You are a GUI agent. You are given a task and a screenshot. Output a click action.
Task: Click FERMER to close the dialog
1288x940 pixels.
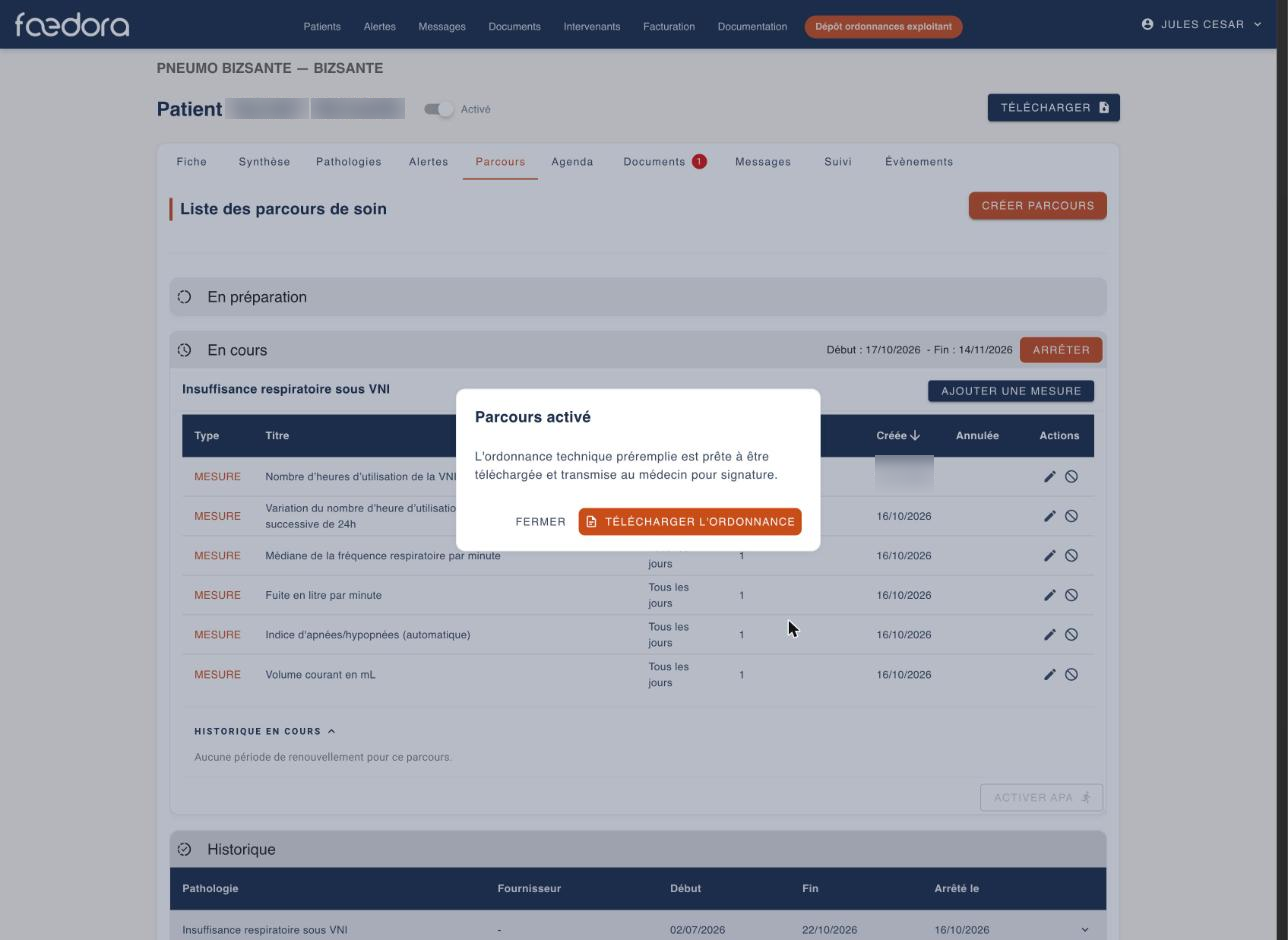(x=541, y=522)
